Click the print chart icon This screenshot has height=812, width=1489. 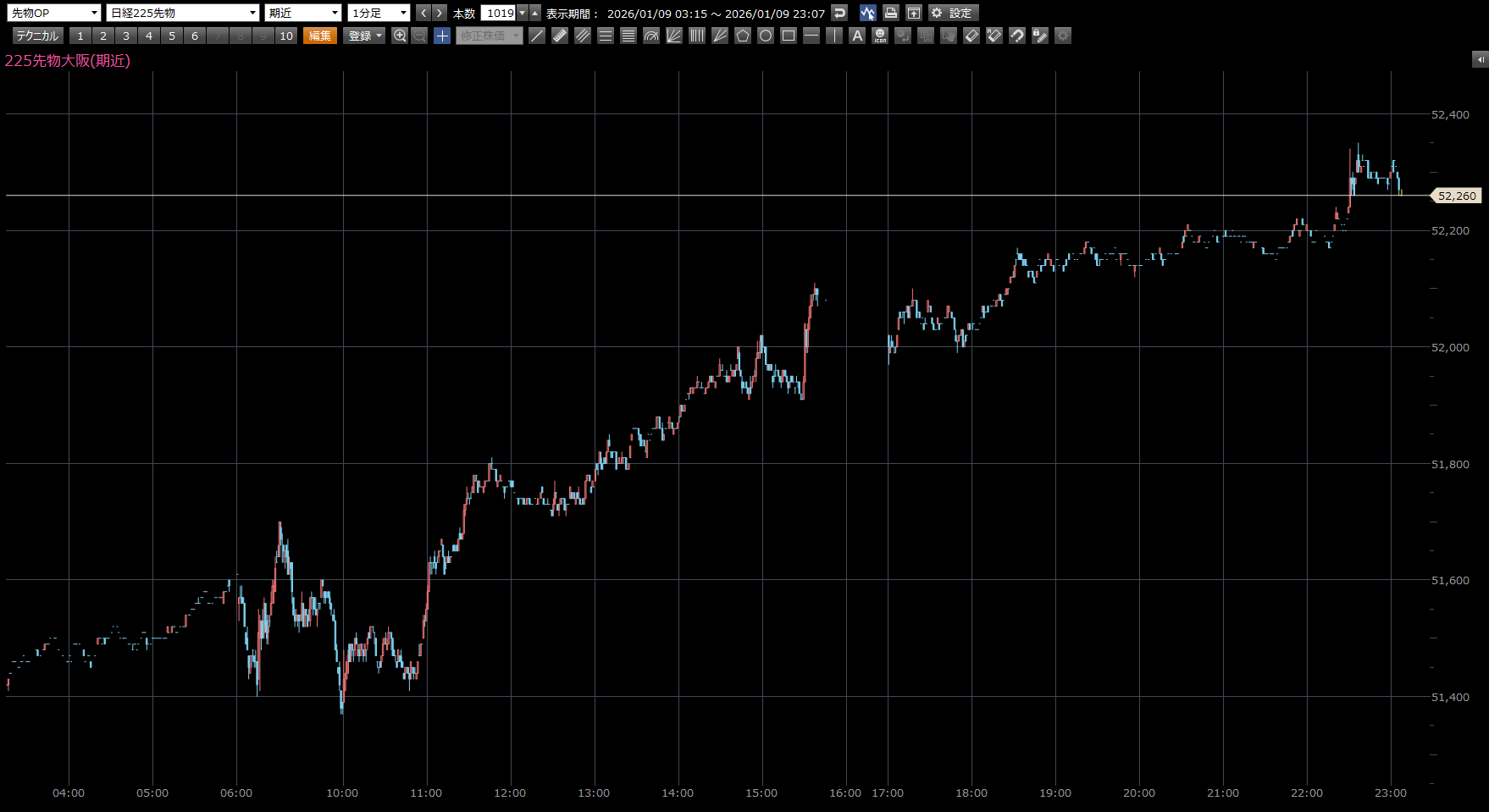[x=890, y=13]
